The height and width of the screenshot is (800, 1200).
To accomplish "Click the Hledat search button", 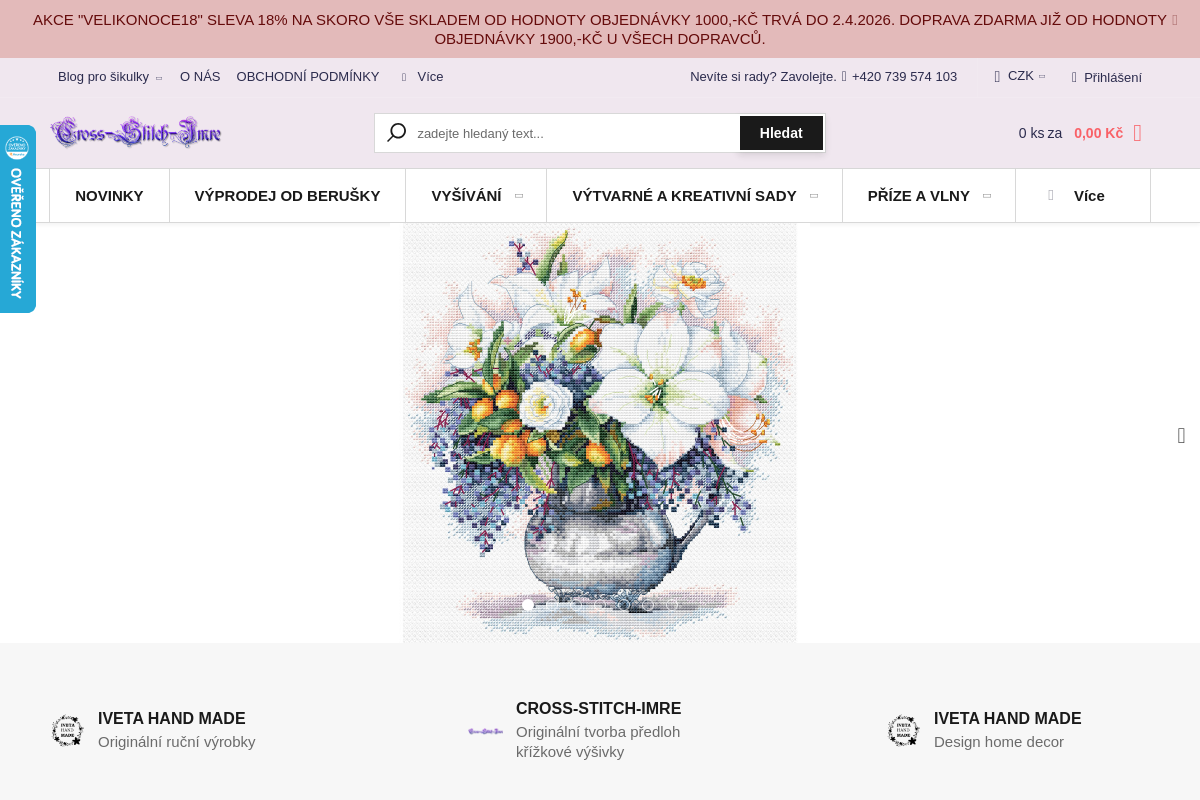I will click(x=781, y=133).
